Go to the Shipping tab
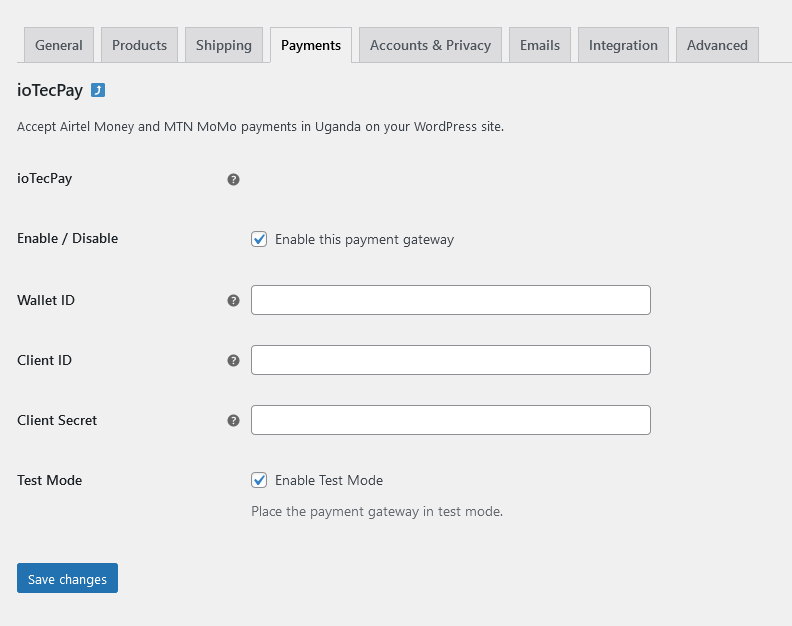 [x=224, y=45]
